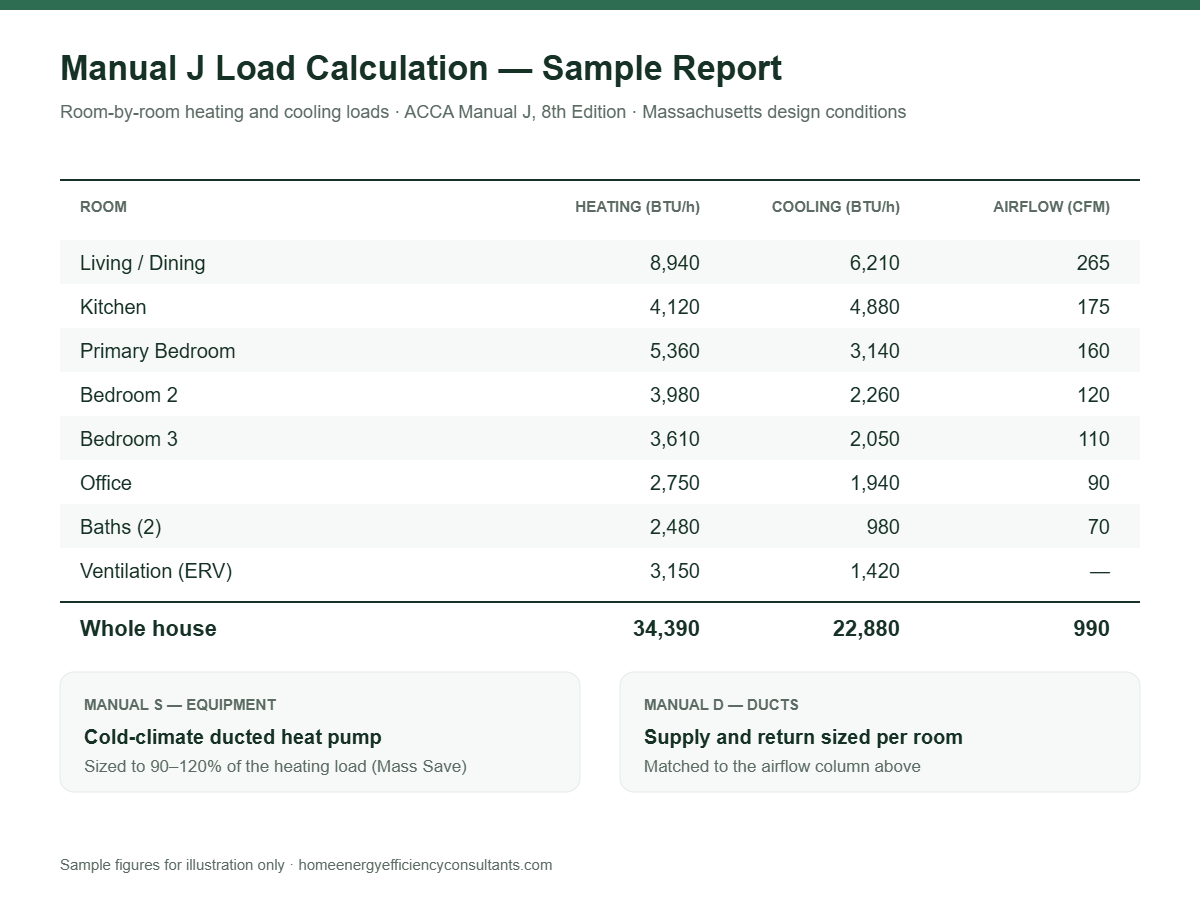Click Living / Dining heating value 8,940
The image size is (1200, 900).
click(675, 263)
